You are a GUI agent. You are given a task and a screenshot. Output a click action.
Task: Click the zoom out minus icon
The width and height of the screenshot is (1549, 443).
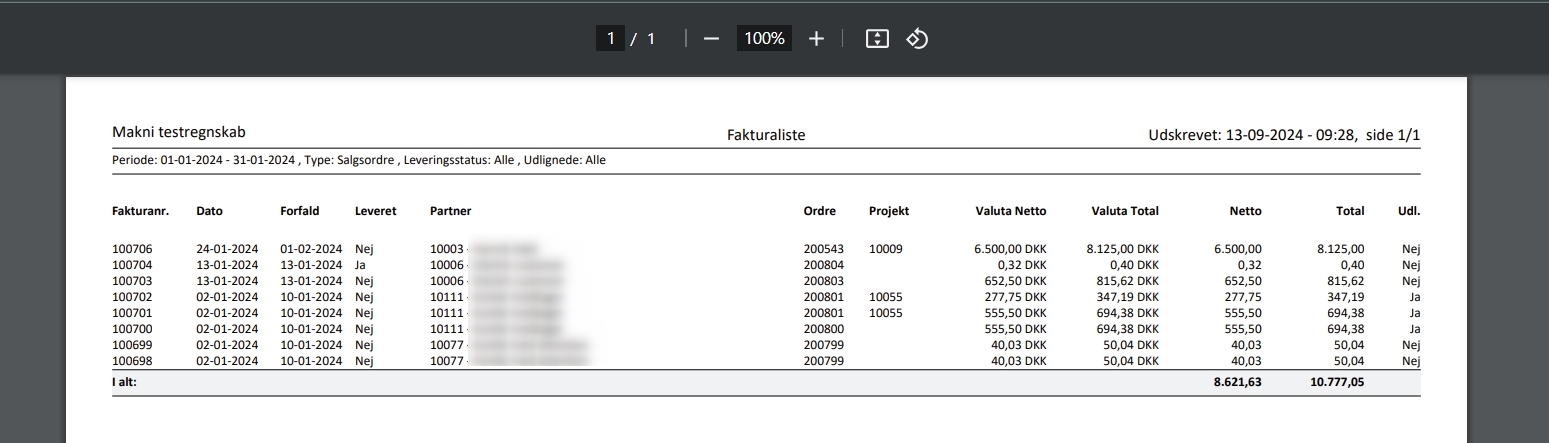tap(711, 39)
